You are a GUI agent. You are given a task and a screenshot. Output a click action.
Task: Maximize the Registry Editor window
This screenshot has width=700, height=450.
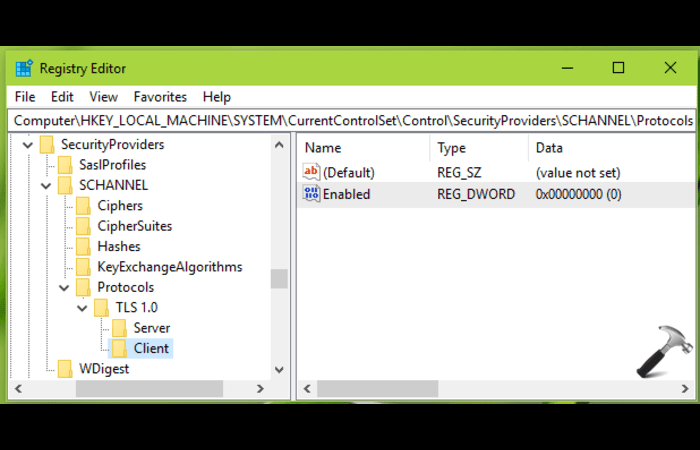tap(618, 68)
